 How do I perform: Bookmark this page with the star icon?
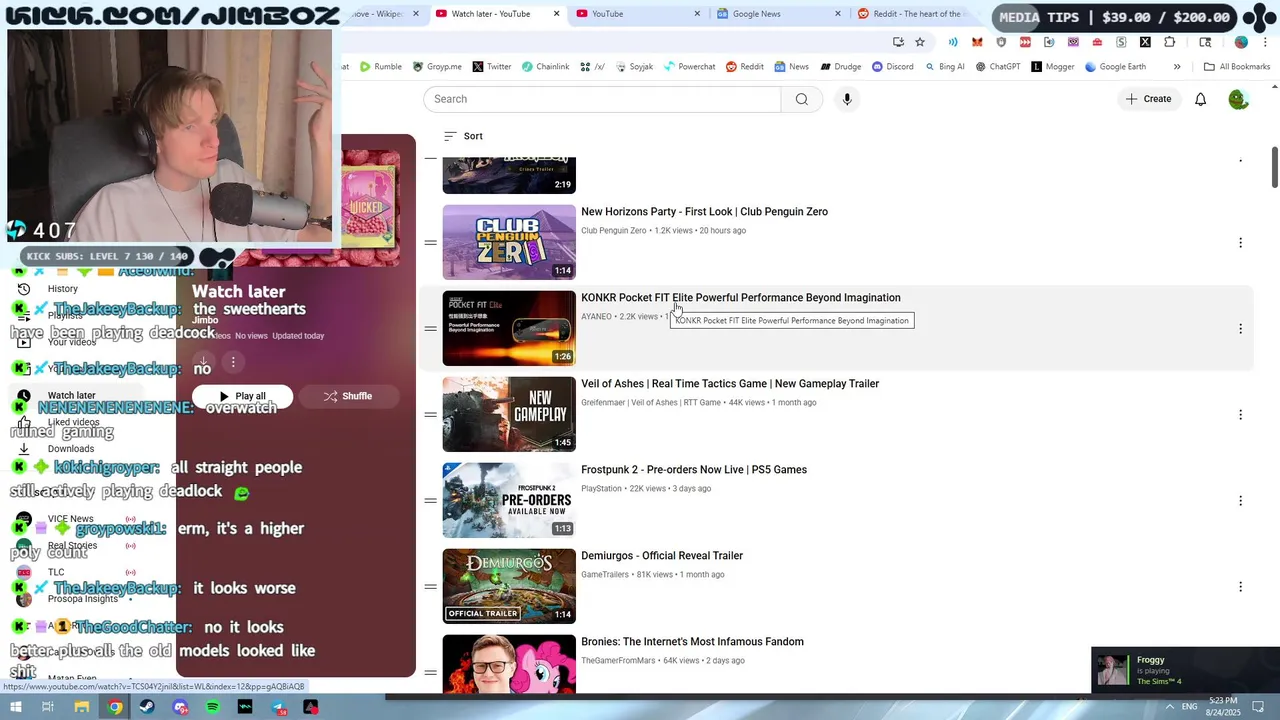(x=920, y=42)
